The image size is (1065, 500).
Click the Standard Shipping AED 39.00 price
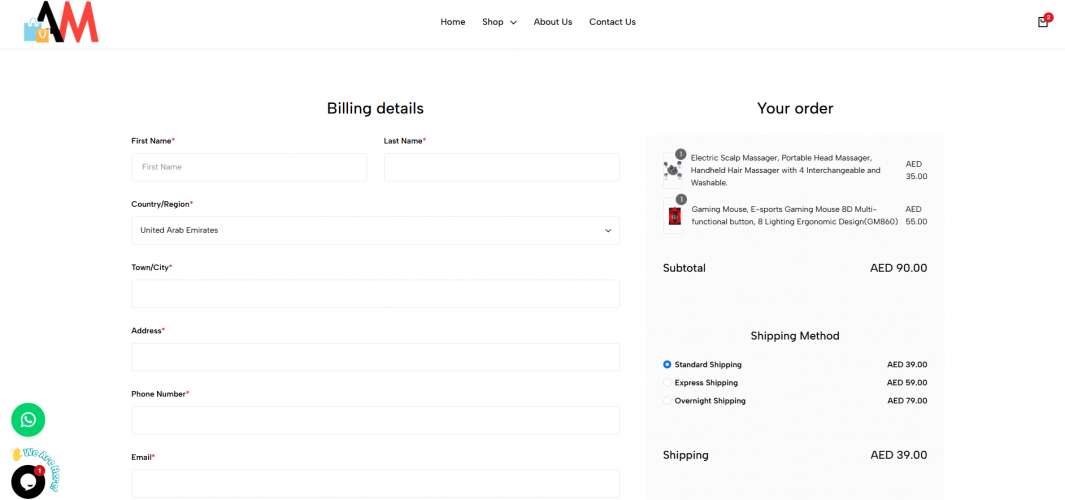tap(907, 365)
